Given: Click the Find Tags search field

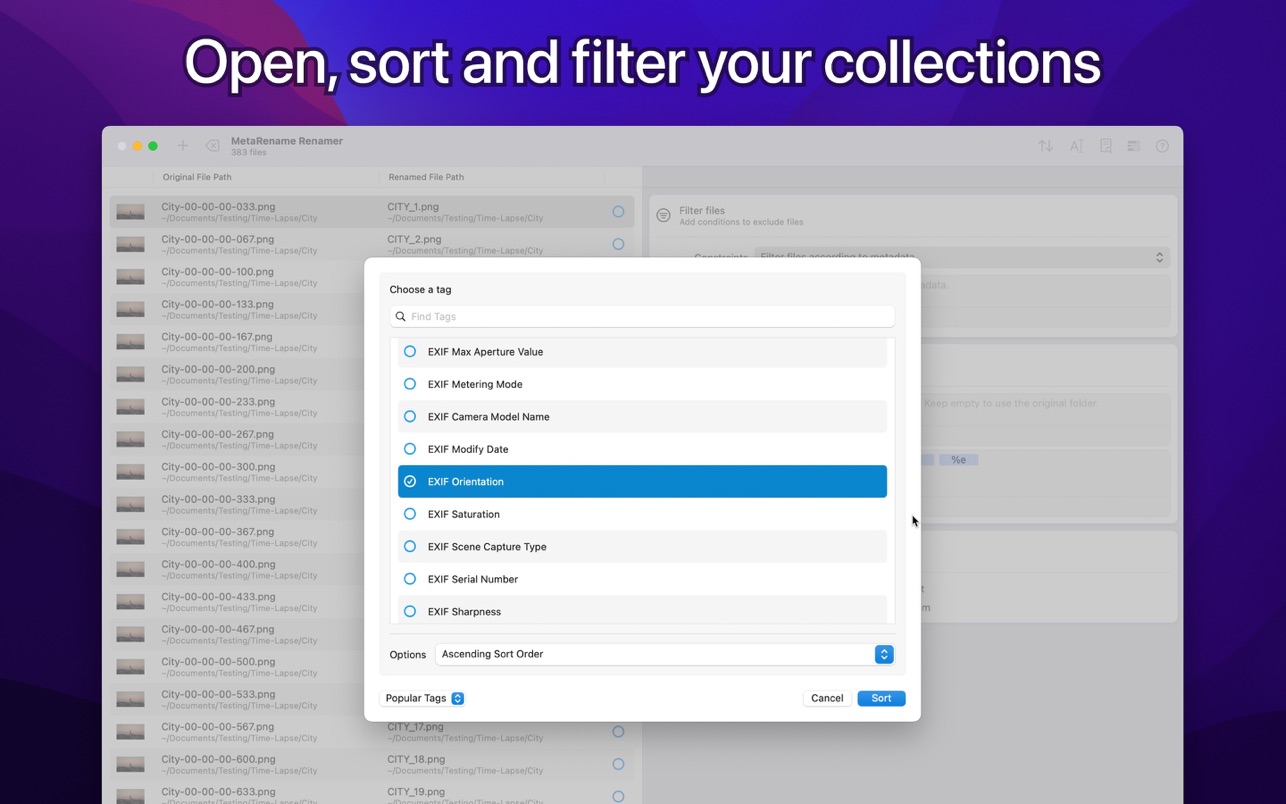Looking at the screenshot, I should coord(642,316).
